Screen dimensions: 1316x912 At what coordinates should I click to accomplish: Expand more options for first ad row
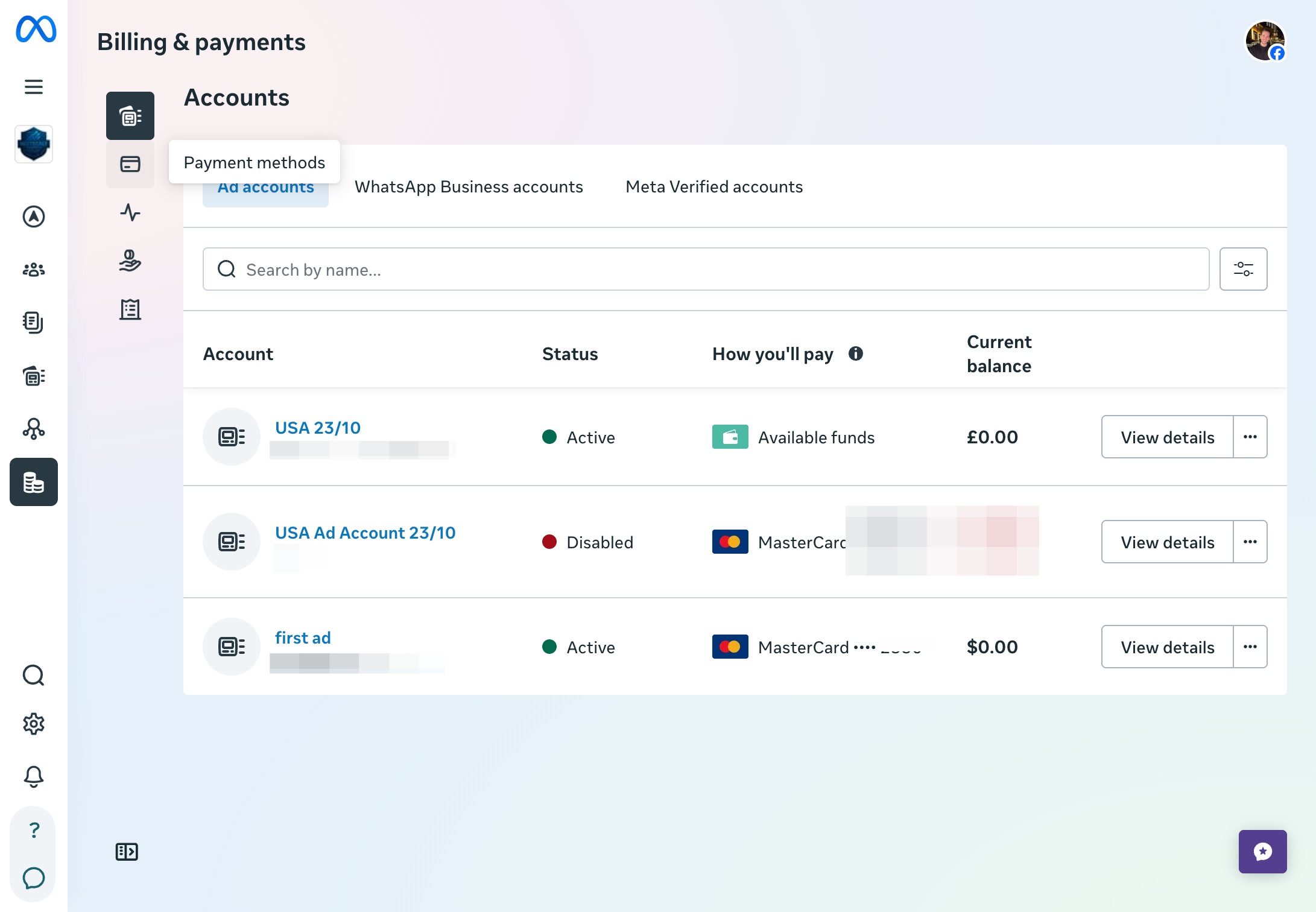(x=1250, y=647)
